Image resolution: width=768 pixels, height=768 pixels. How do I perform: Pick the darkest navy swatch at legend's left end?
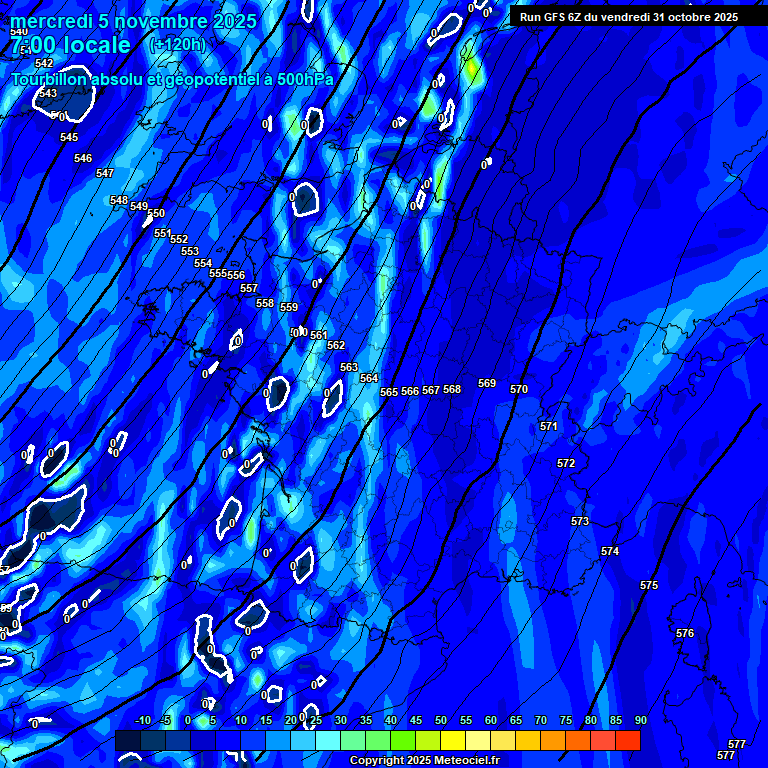[x=128, y=741]
